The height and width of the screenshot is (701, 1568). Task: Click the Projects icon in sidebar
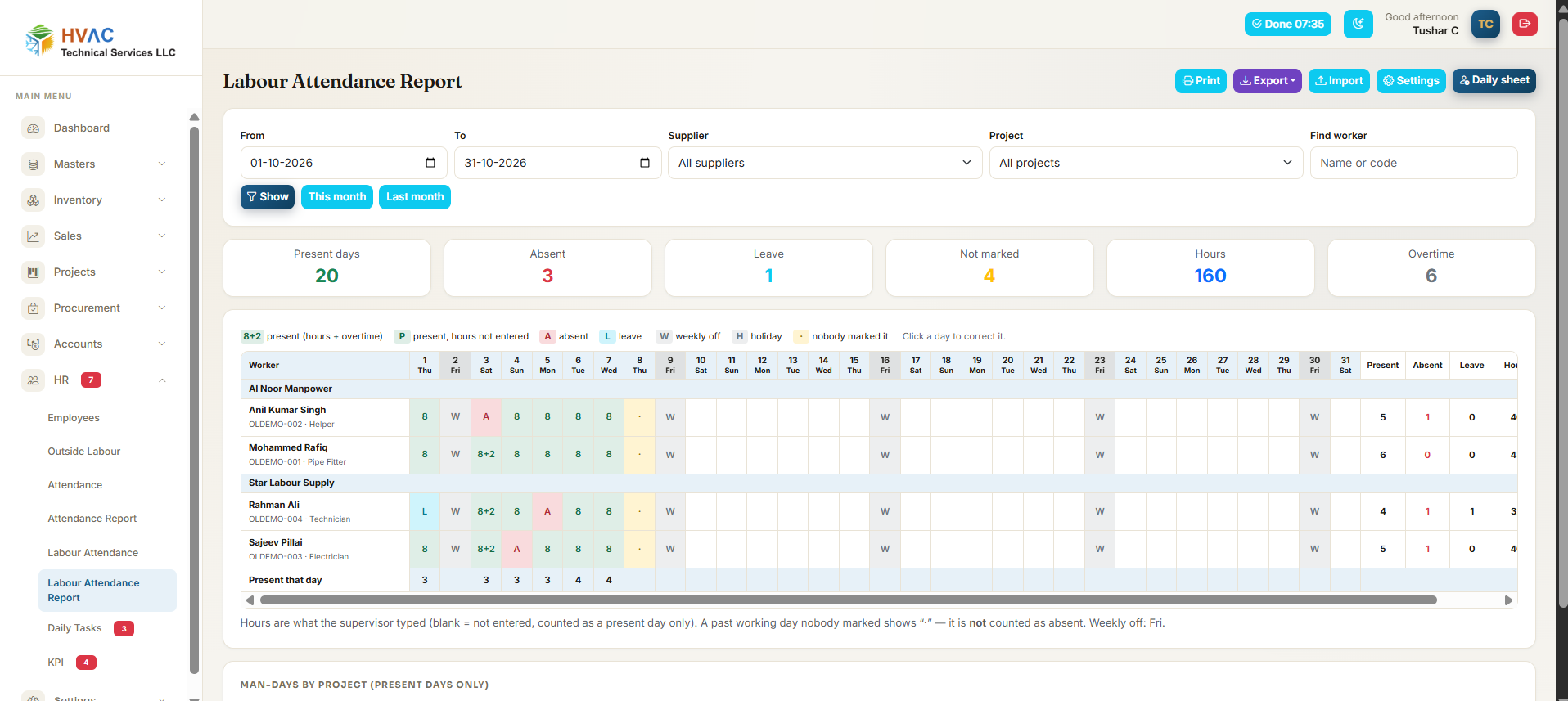[x=34, y=272]
